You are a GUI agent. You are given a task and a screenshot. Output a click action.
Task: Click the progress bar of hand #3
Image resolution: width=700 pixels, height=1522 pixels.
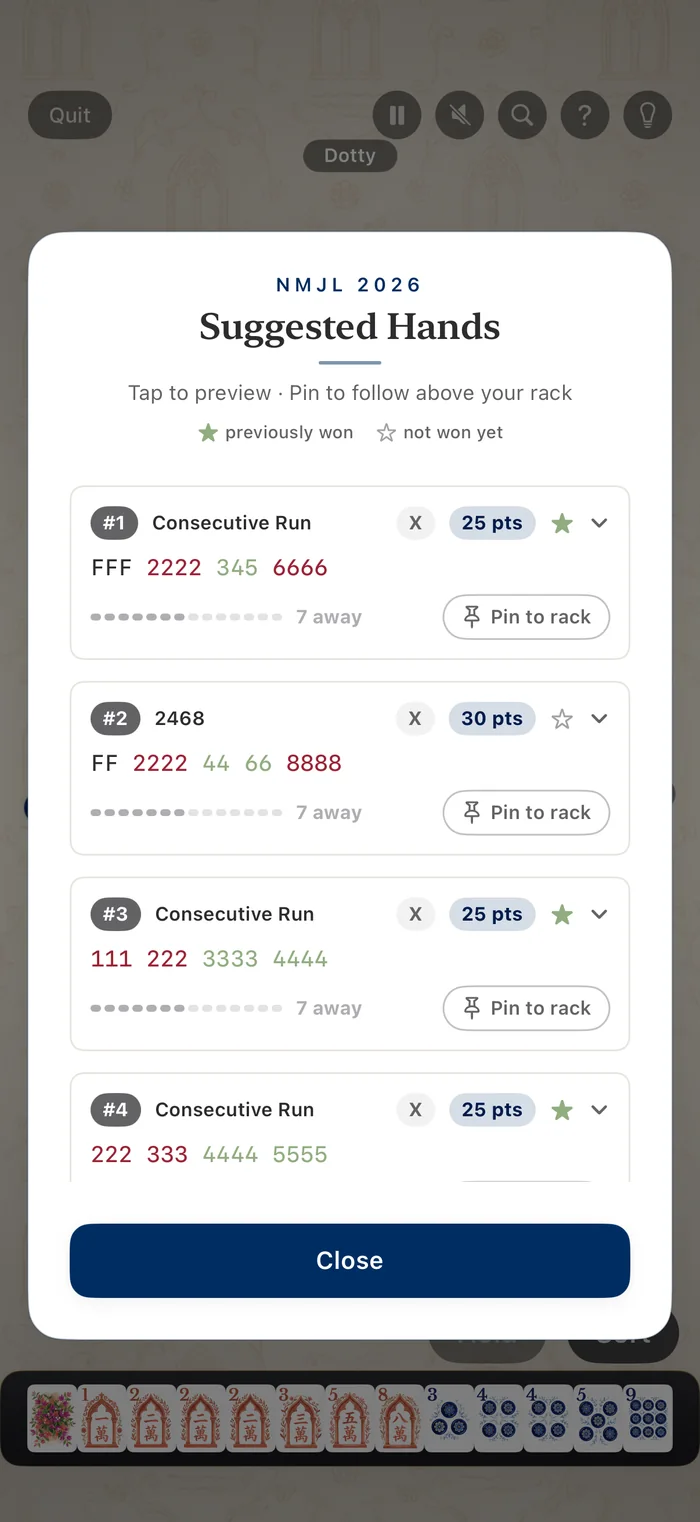coord(186,1008)
